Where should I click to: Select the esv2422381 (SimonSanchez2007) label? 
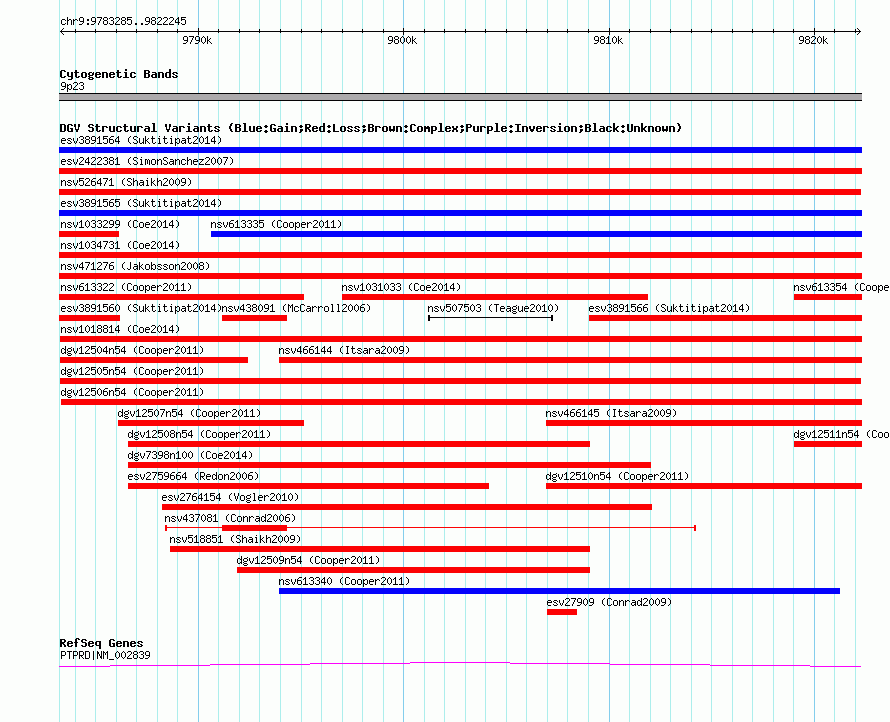point(147,161)
